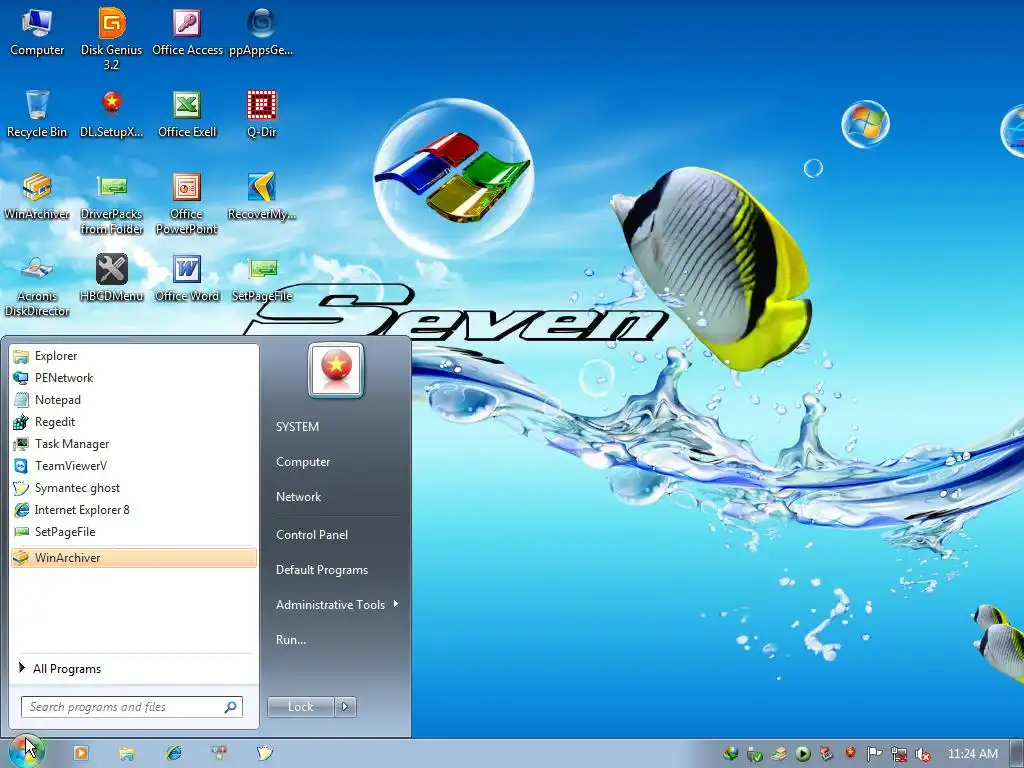
Task: Click the Lock button
Action: pos(300,707)
